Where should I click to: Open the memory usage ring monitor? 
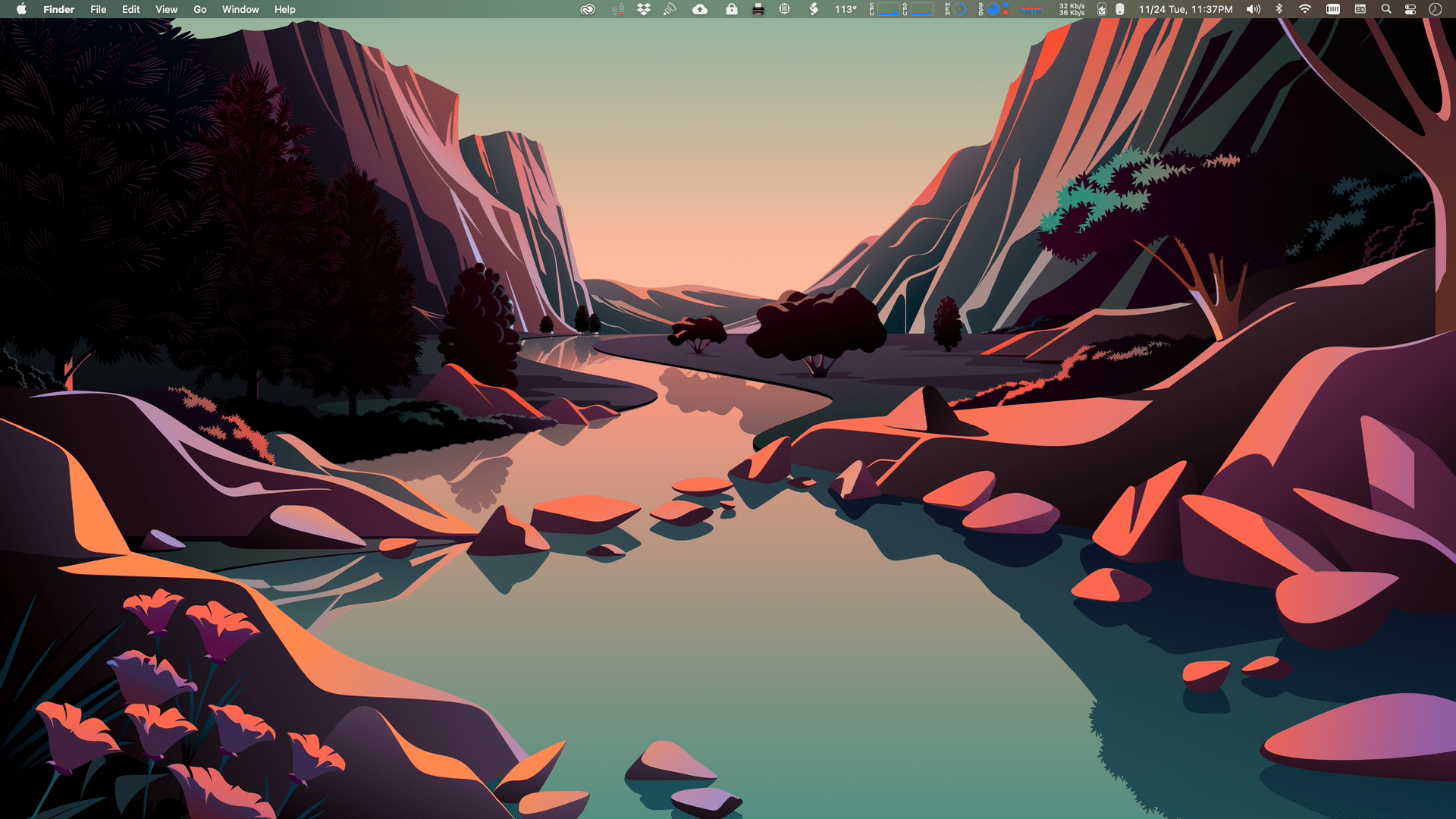tap(959, 9)
